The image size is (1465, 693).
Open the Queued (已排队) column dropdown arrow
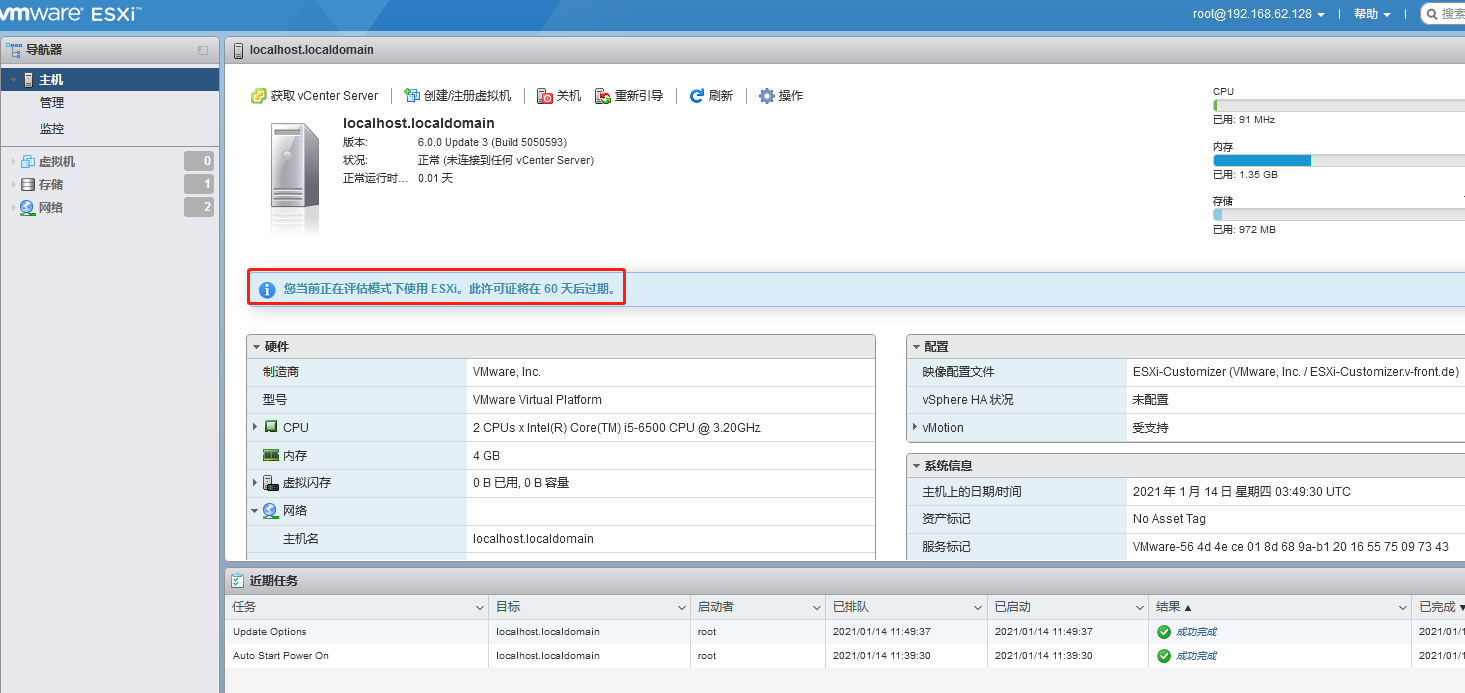(978, 608)
